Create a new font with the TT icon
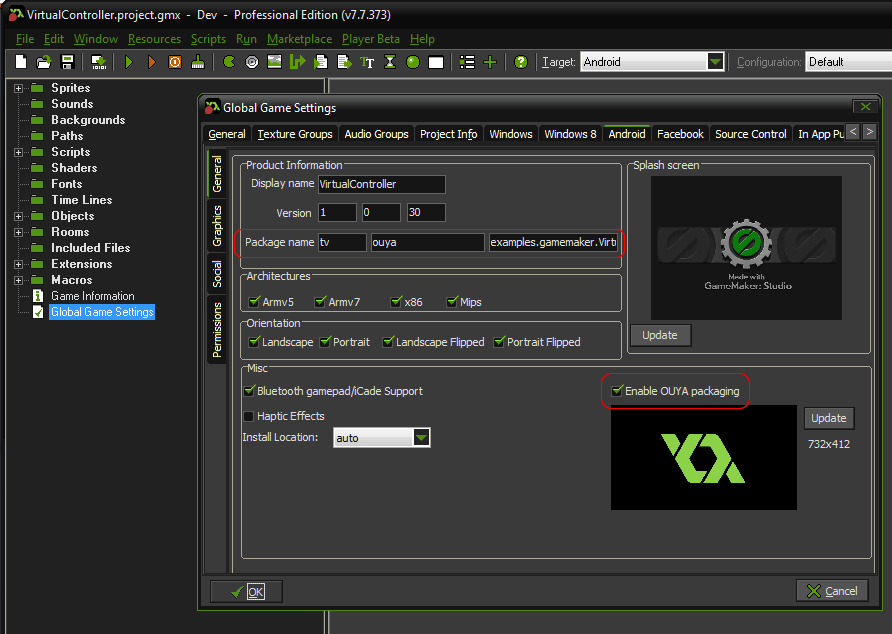The height and width of the screenshot is (634, 892). [x=366, y=61]
